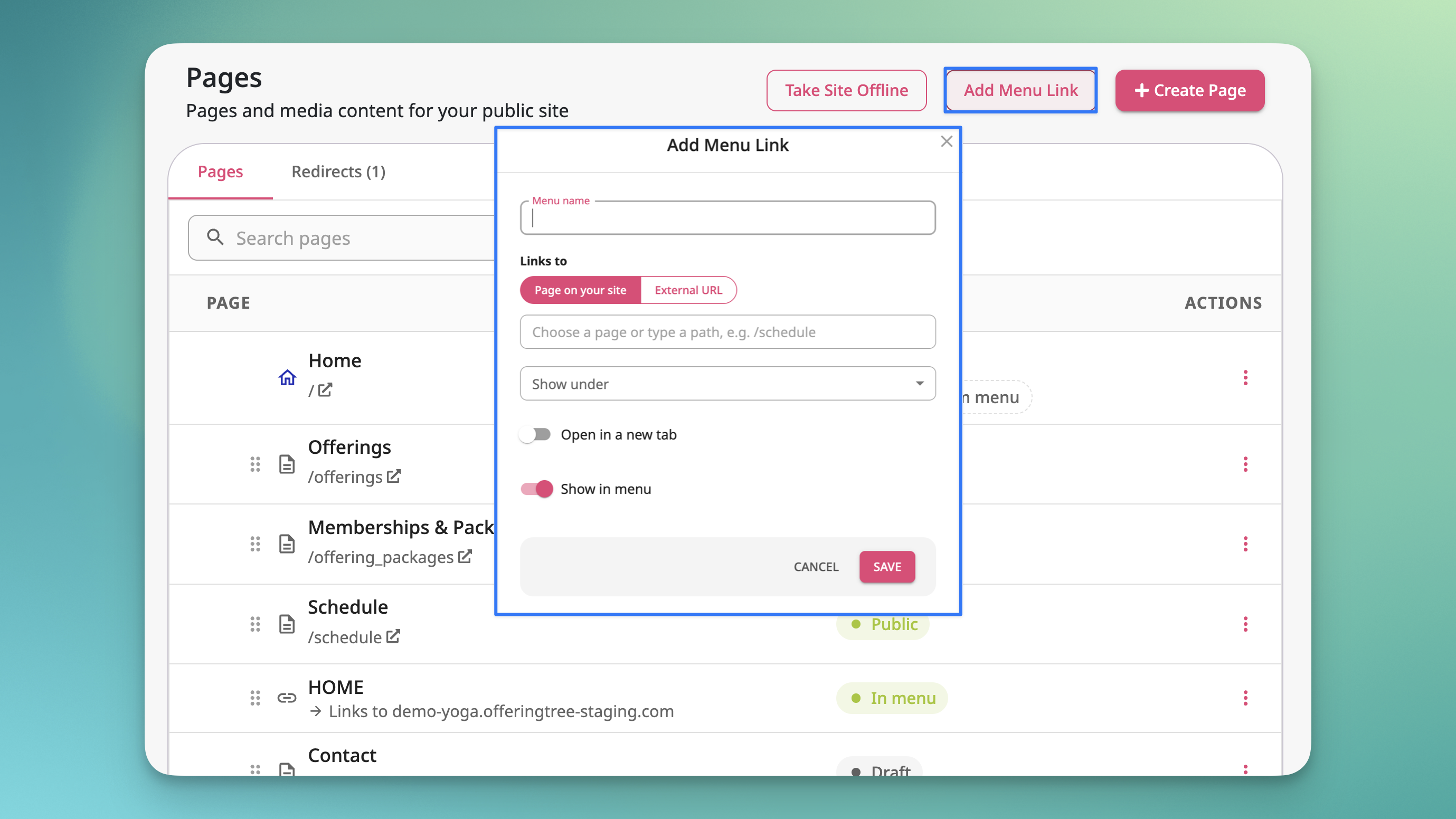Click the Offerings page document icon
This screenshot has height=819, width=1456.
click(x=287, y=464)
